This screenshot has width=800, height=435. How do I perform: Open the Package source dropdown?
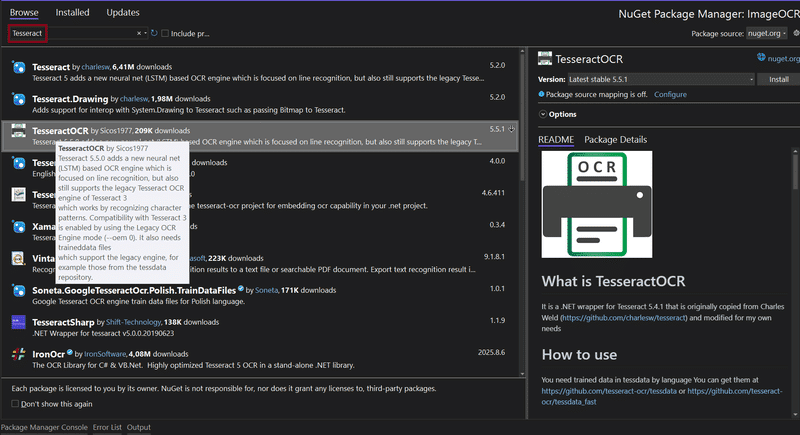click(x=766, y=33)
